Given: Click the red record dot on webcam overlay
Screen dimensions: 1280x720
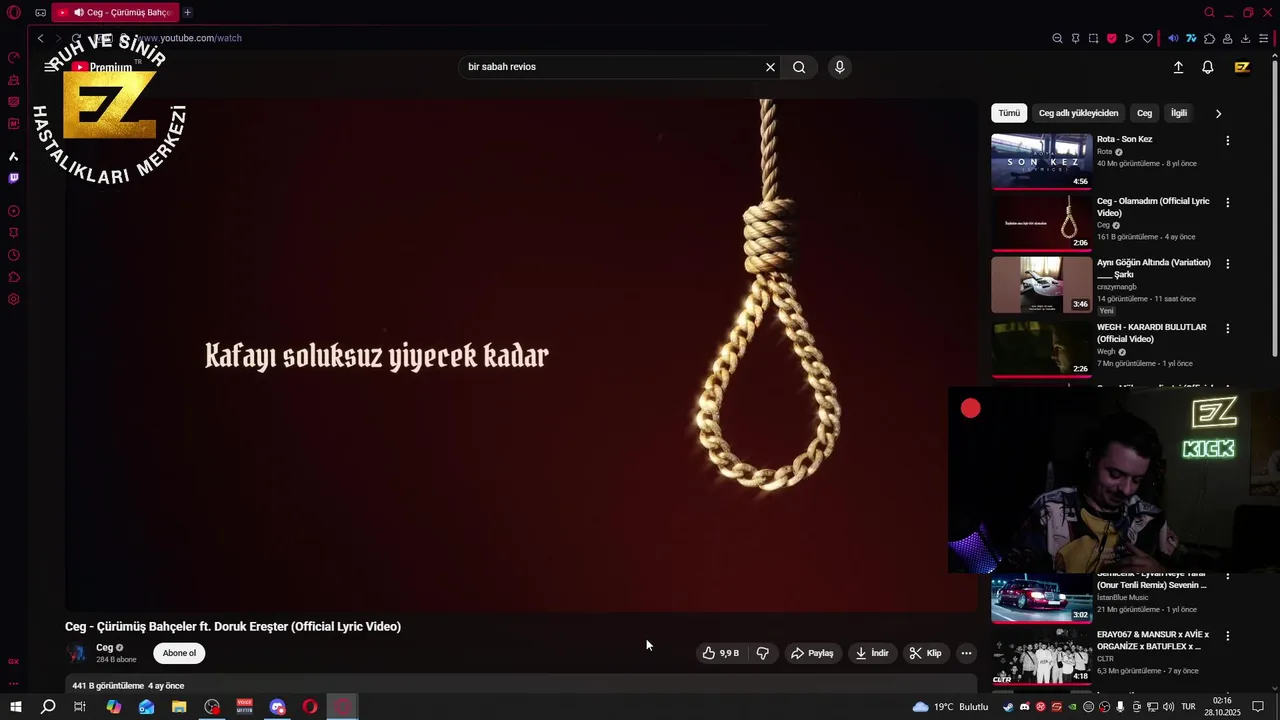Looking at the screenshot, I should point(971,408).
